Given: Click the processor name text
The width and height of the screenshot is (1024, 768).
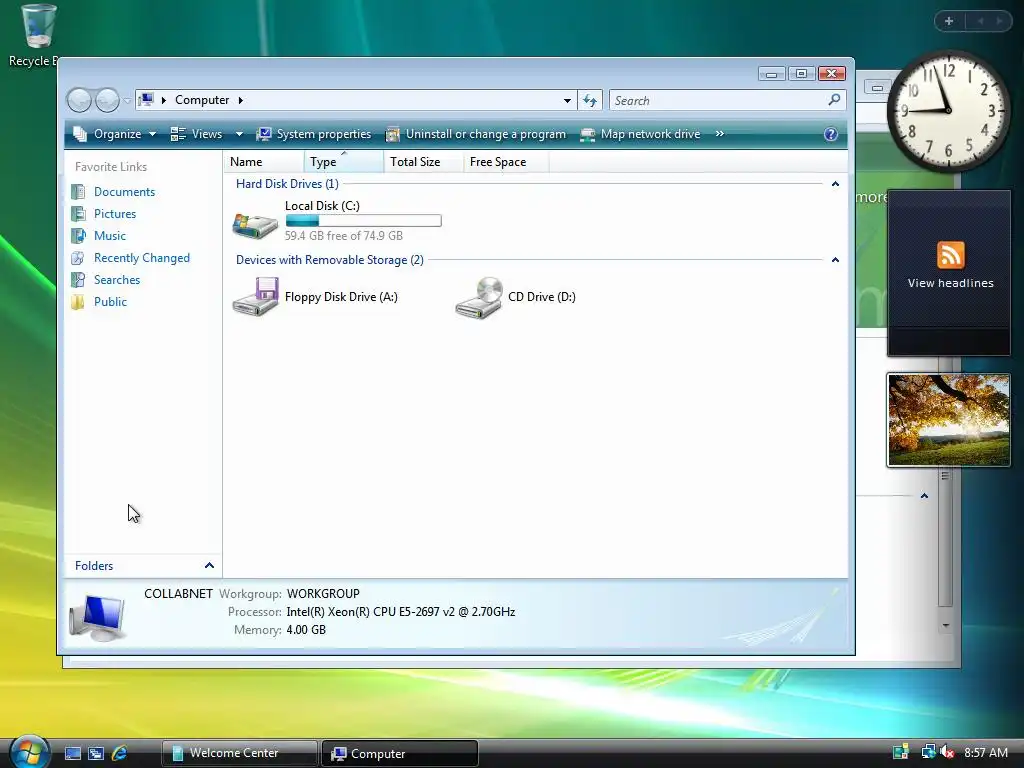Looking at the screenshot, I should click(x=401, y=612).
